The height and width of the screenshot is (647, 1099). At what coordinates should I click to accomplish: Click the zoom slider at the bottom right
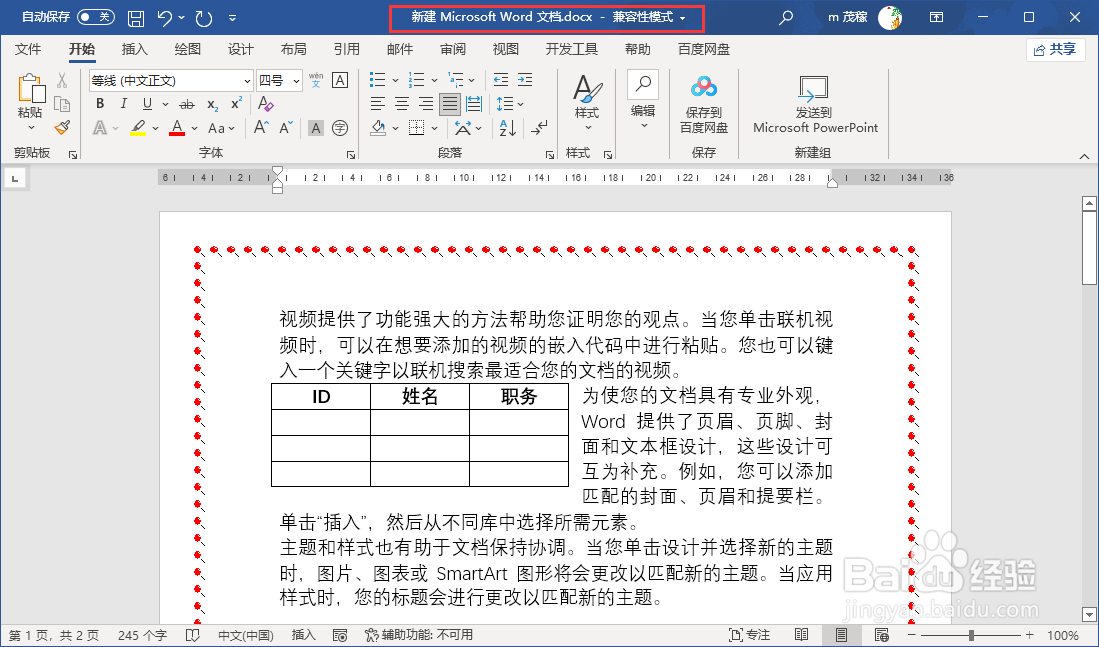point(971,634)
